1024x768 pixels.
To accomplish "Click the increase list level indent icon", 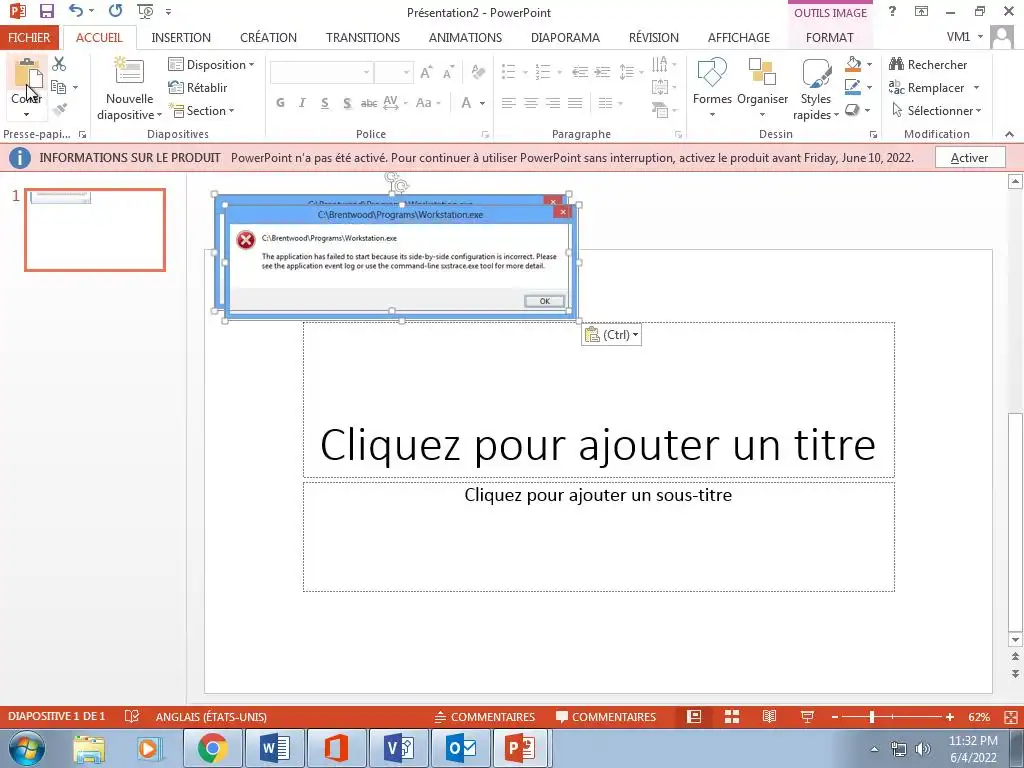I will tap(602, 72).
